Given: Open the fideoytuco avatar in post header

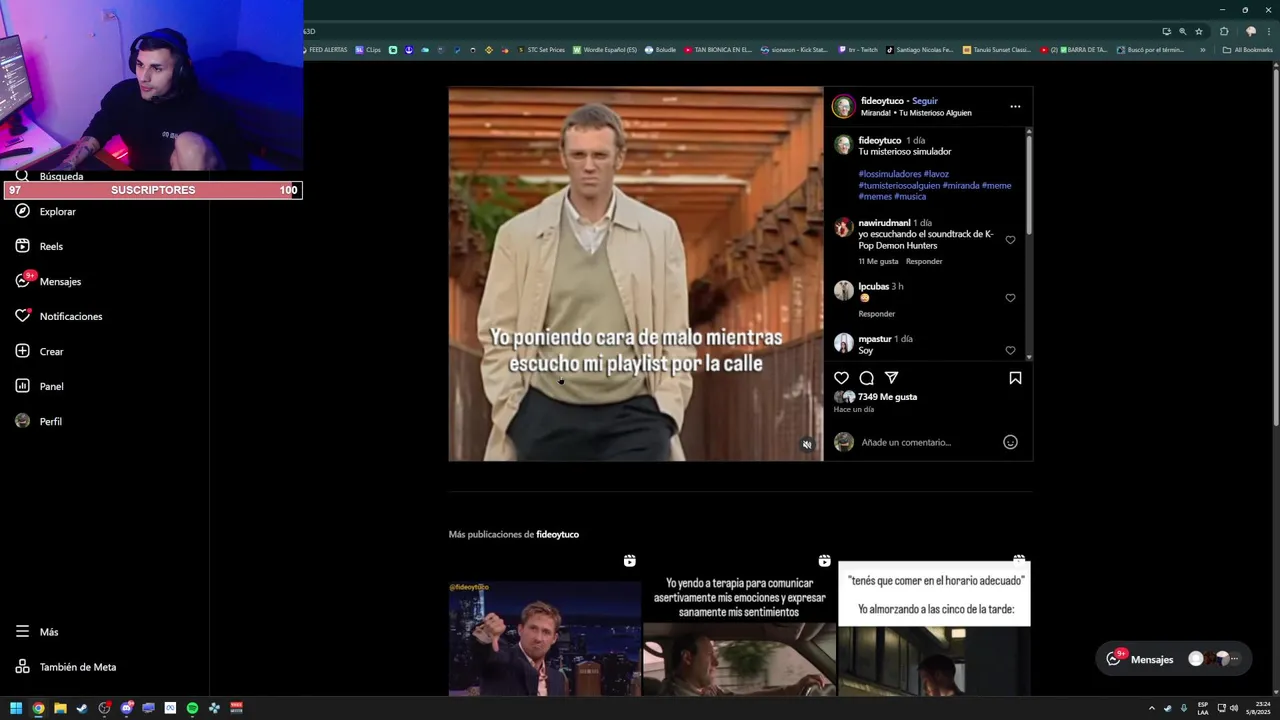Looking at the screenshot, I should (x=844, y=106).
